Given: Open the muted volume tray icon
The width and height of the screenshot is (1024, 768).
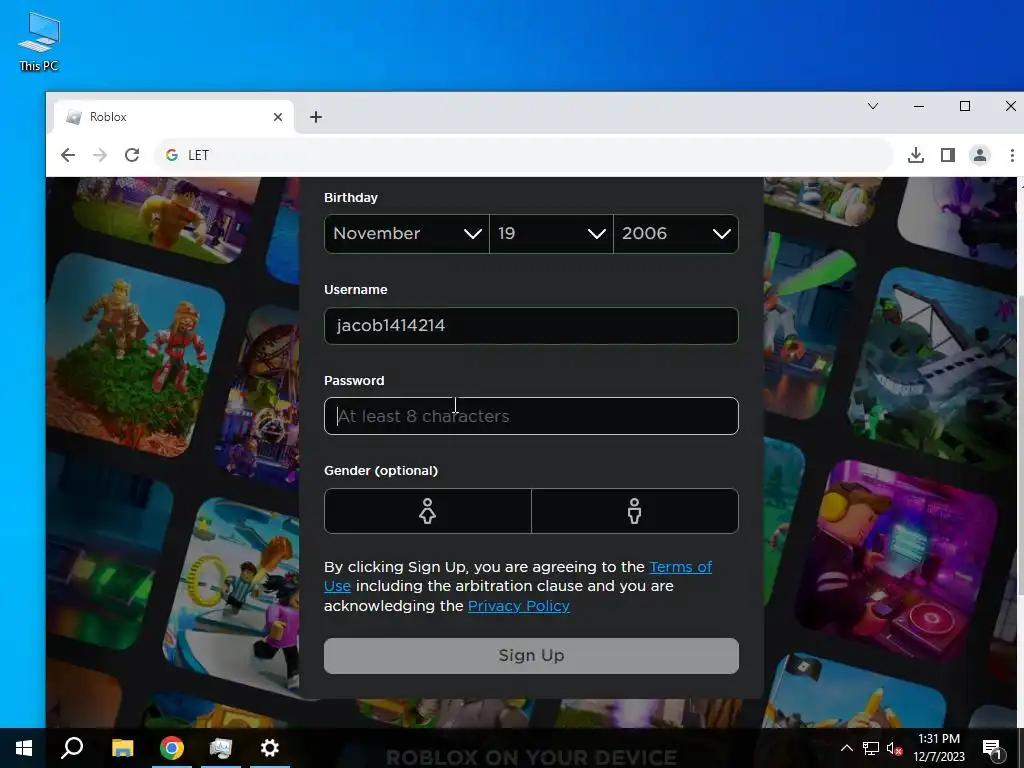Looking at the screenshot, I should (894, 748).
